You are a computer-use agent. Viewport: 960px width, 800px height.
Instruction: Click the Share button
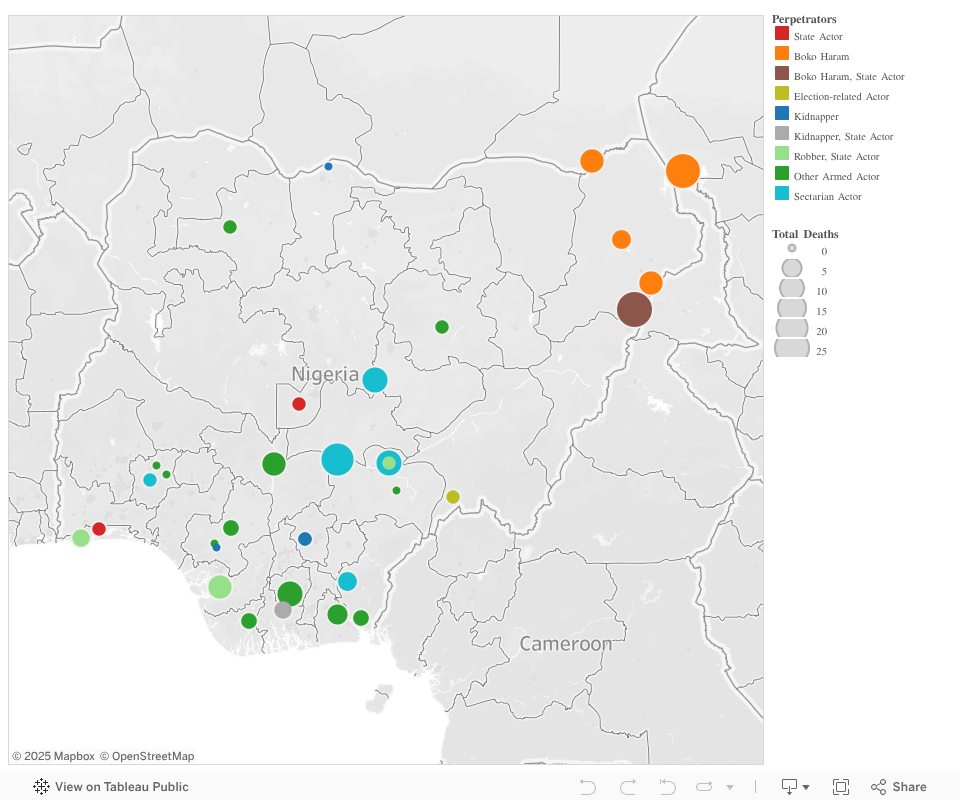coord(898,787)
